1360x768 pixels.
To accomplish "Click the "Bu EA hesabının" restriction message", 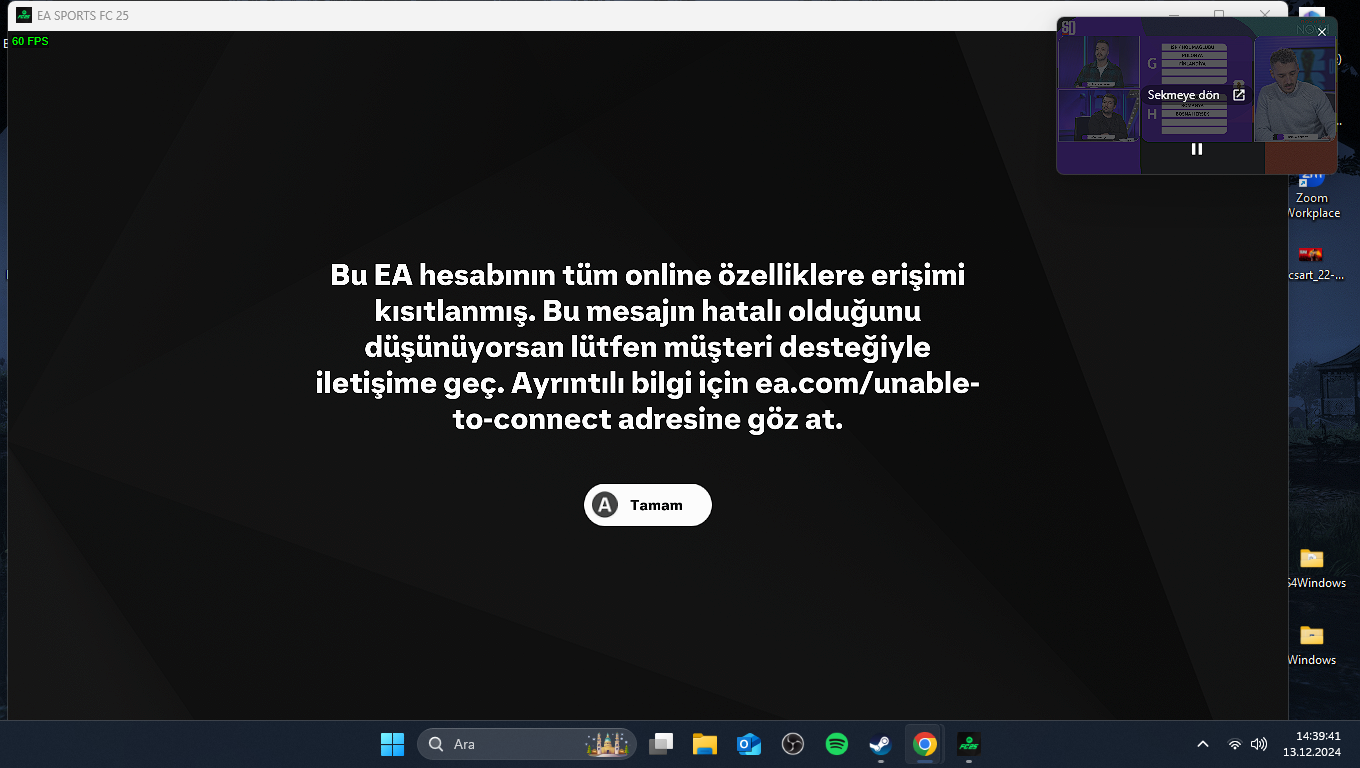I will coord(647,347).
